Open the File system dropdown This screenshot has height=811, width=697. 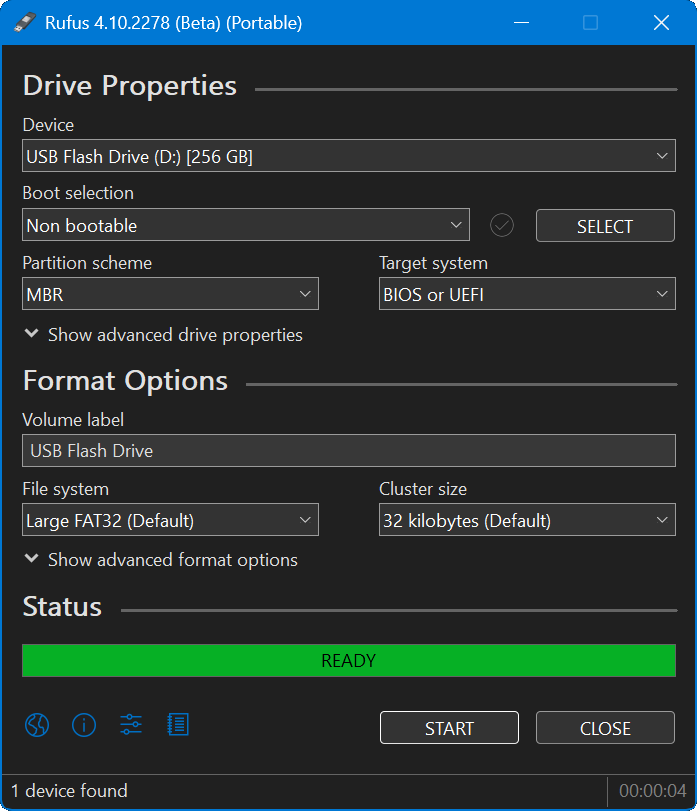pos(170,519)
